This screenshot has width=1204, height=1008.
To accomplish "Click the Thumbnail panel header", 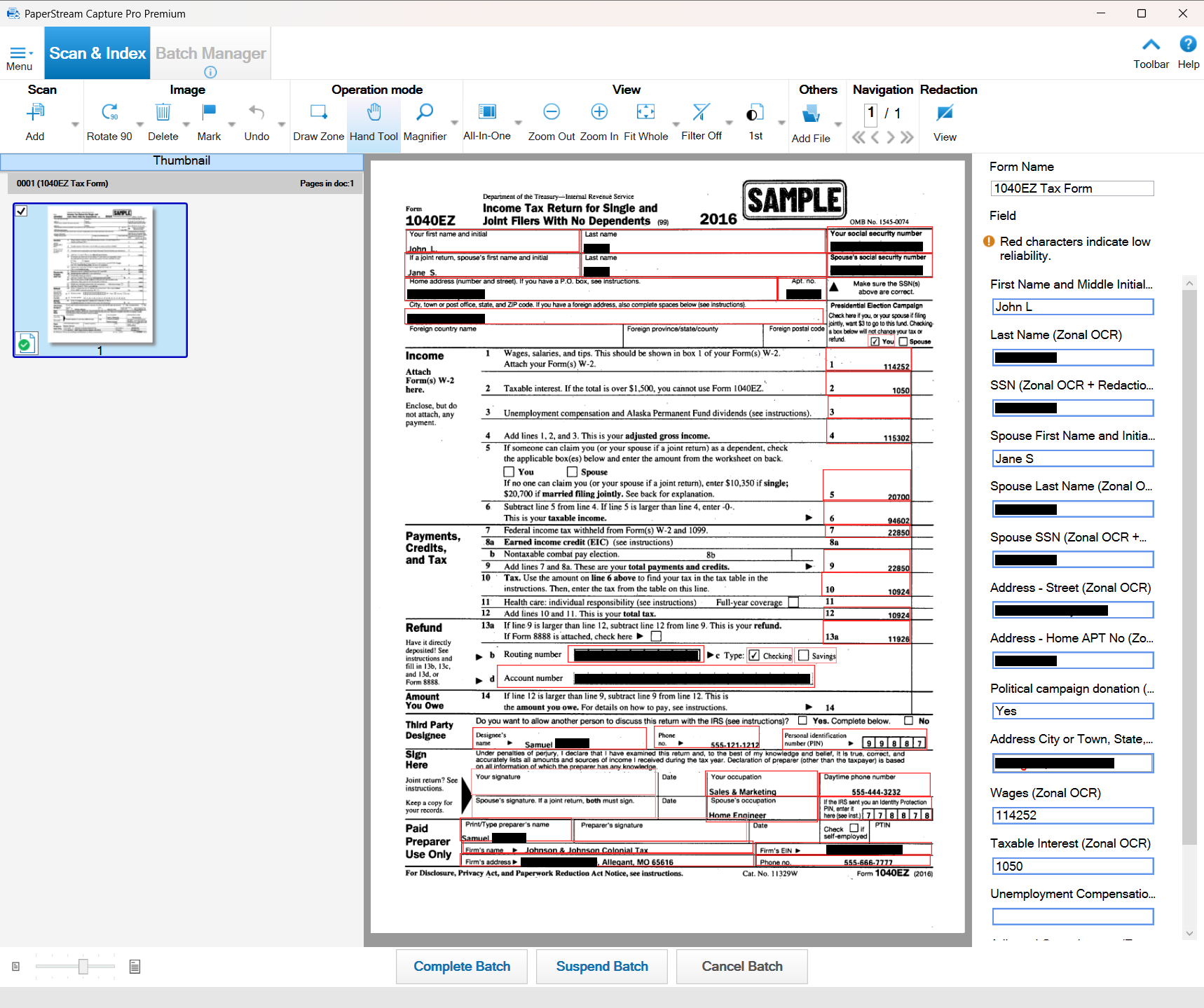I will click(x=182, y=161).
